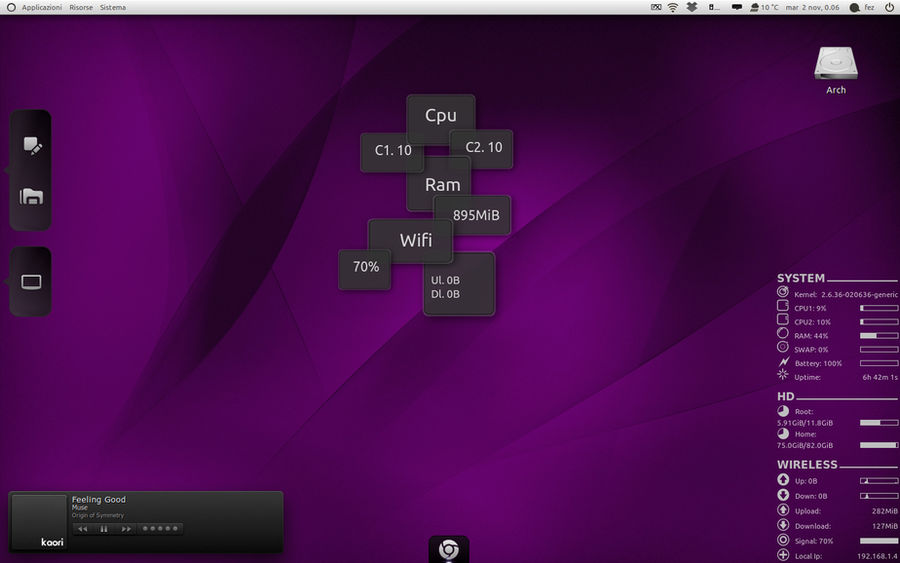Open the Applicazioni menu

[42, 7]
